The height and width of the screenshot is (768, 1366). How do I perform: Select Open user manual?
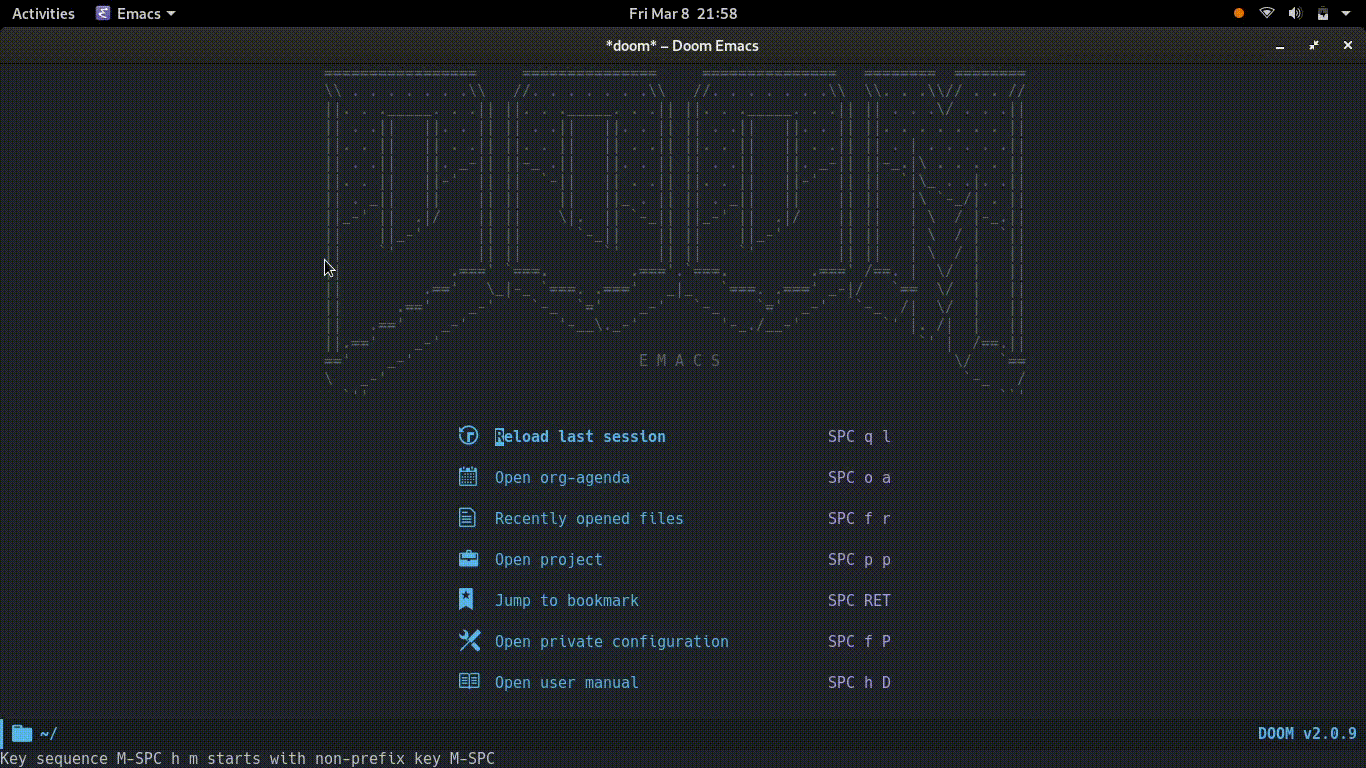[566, 682]
